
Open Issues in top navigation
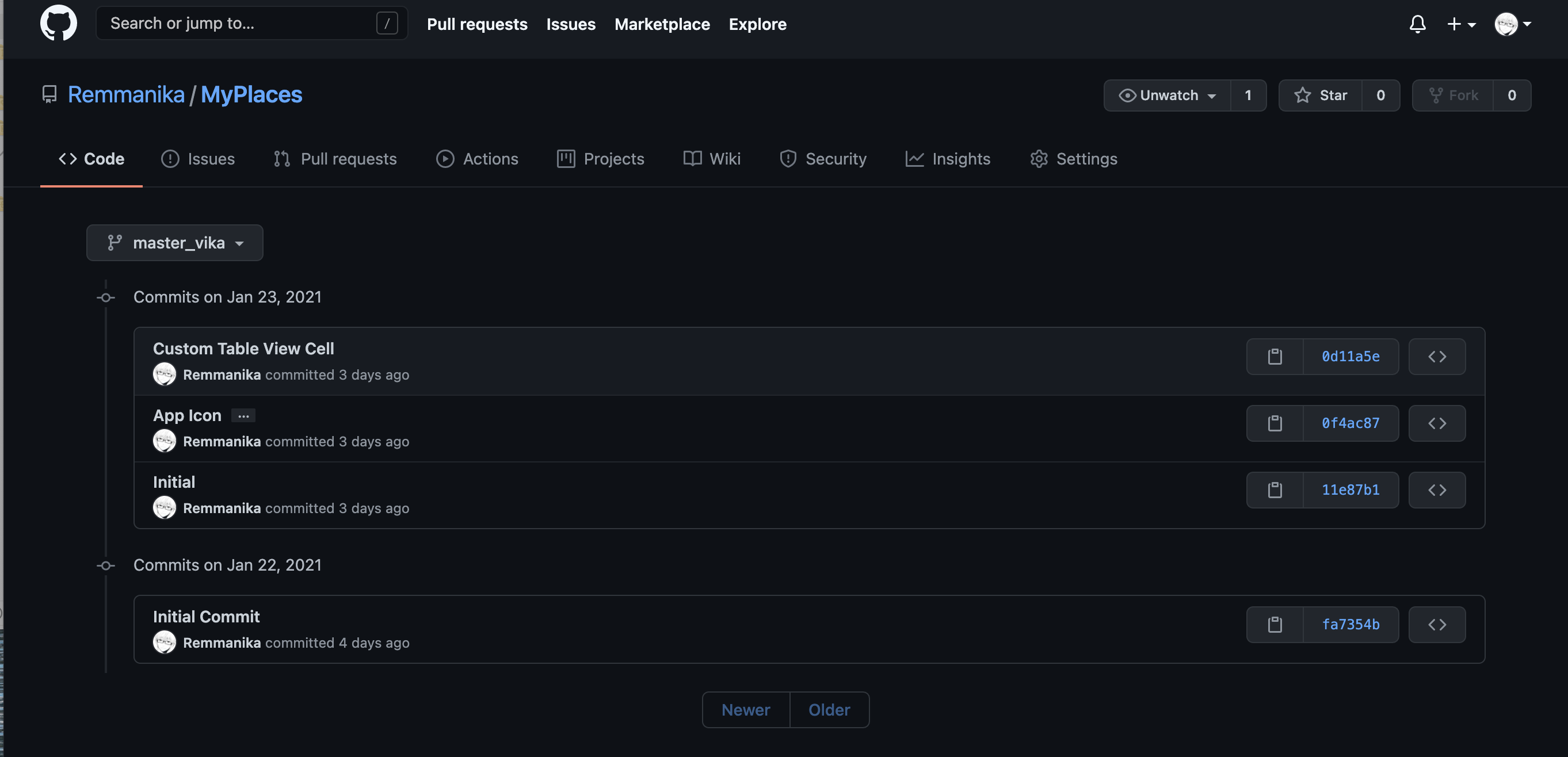570,24
